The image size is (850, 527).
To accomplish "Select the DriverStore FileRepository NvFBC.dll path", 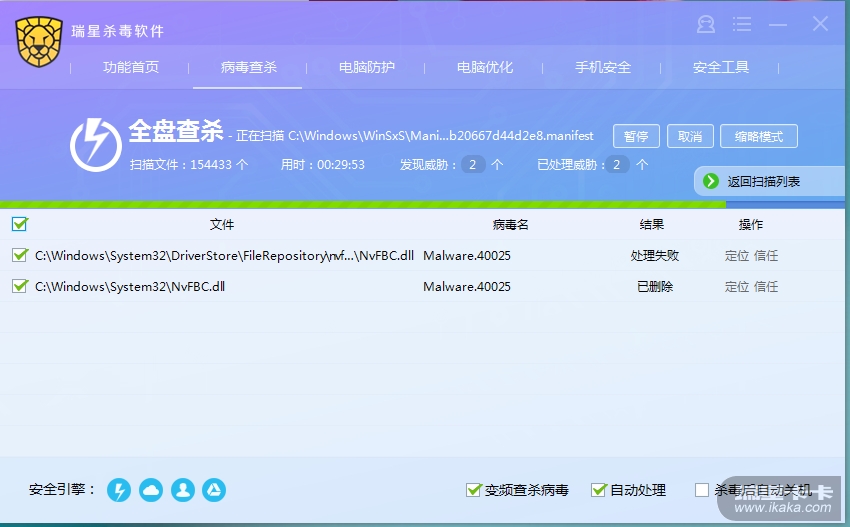I will (224, 255).
